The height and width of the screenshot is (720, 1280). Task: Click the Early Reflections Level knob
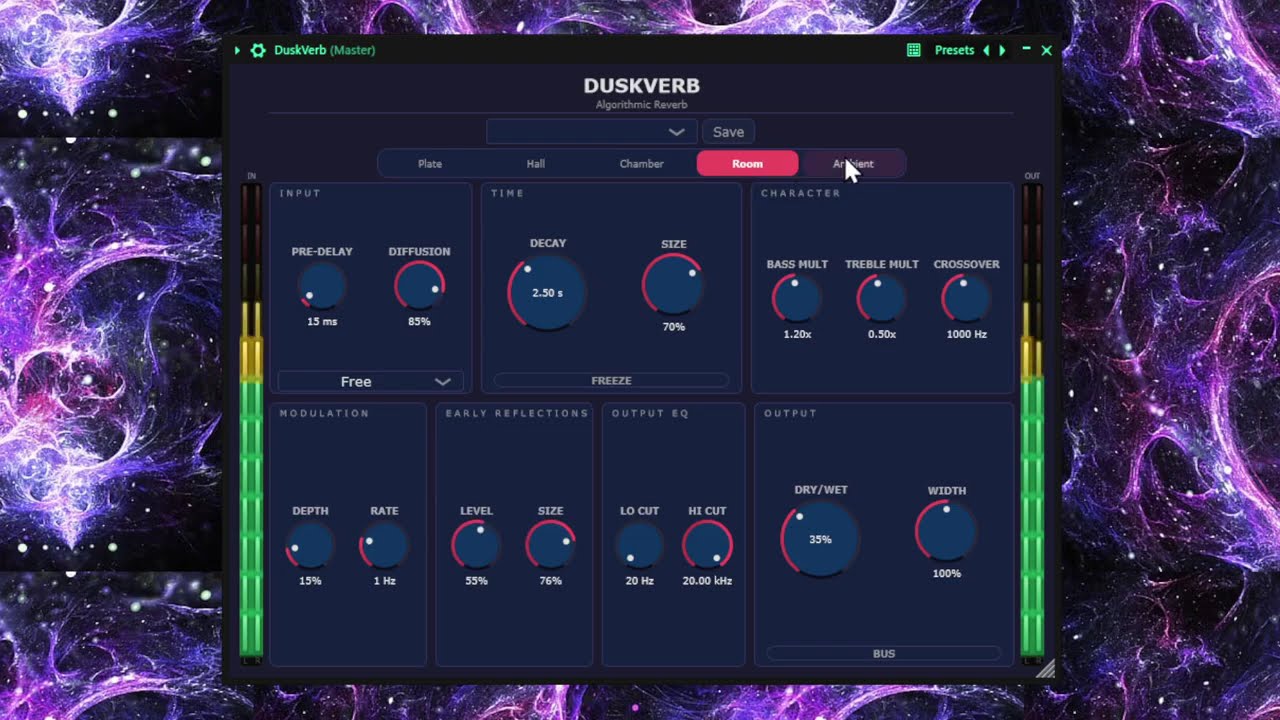coord(476,546)
